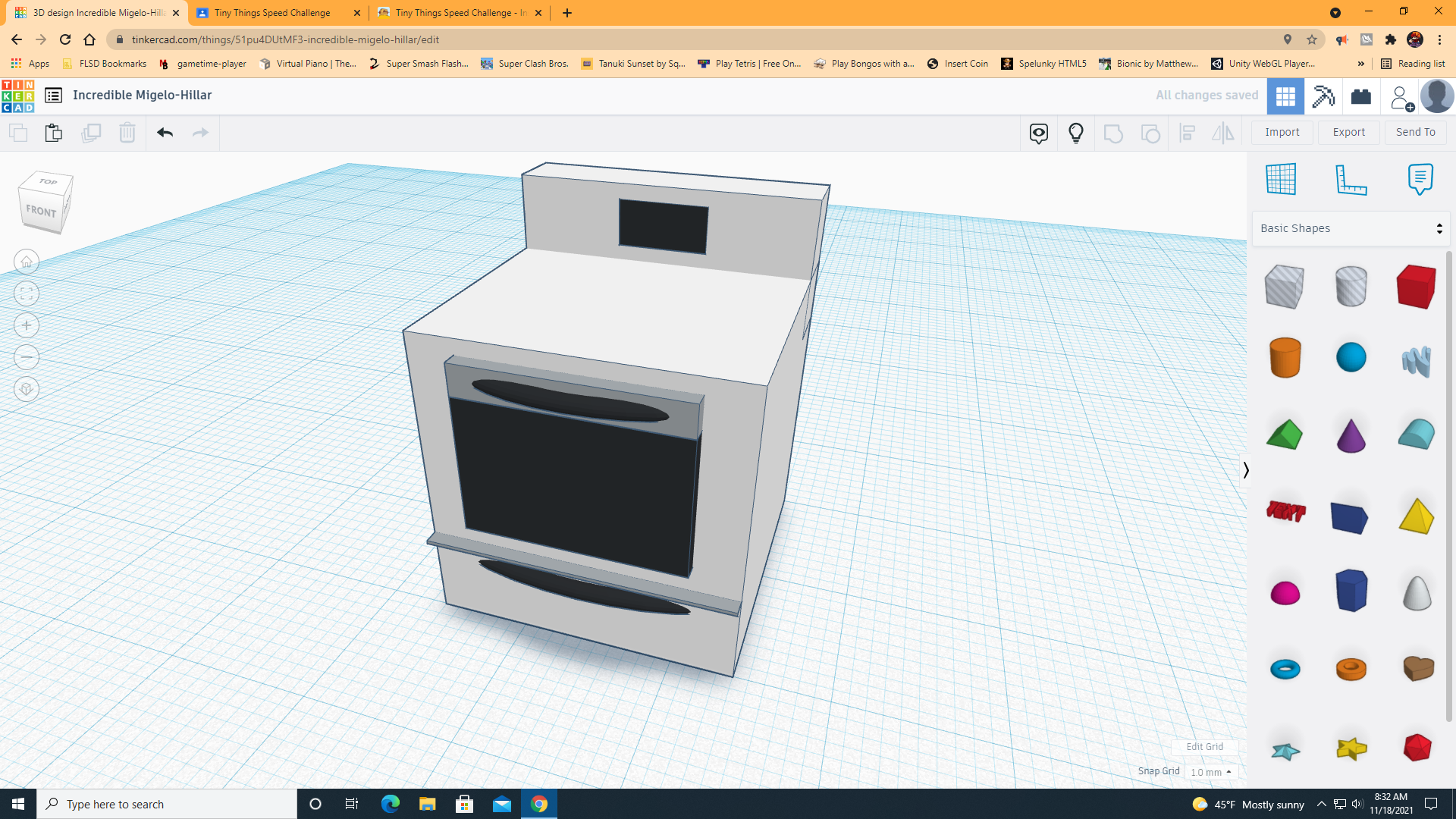This screenshot has height=819, width=1456.
Task: Switch to Blocks pickaxe mode
Action: (x=1323, y=96)
